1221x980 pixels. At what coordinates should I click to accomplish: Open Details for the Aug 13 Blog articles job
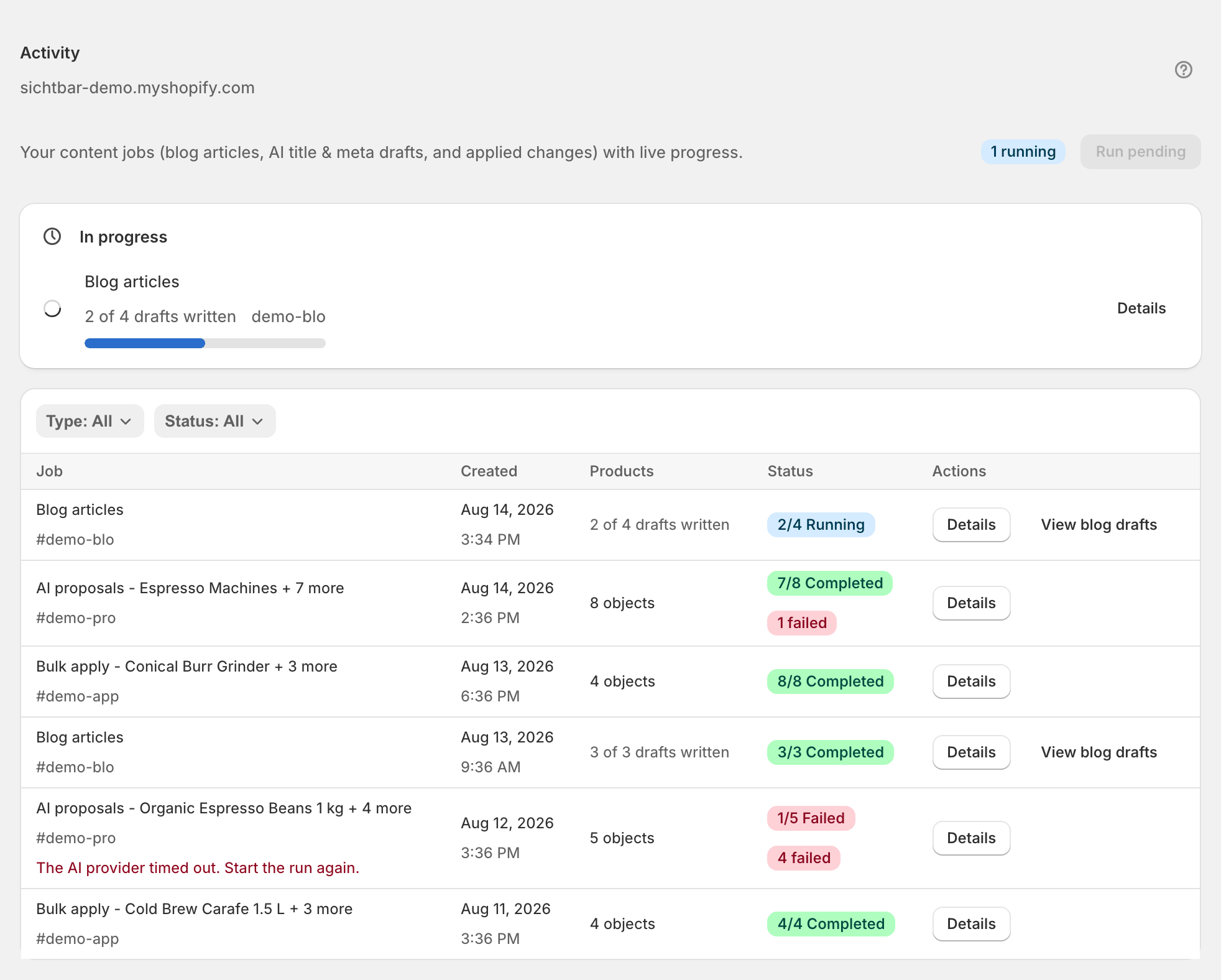coord(971,752)
